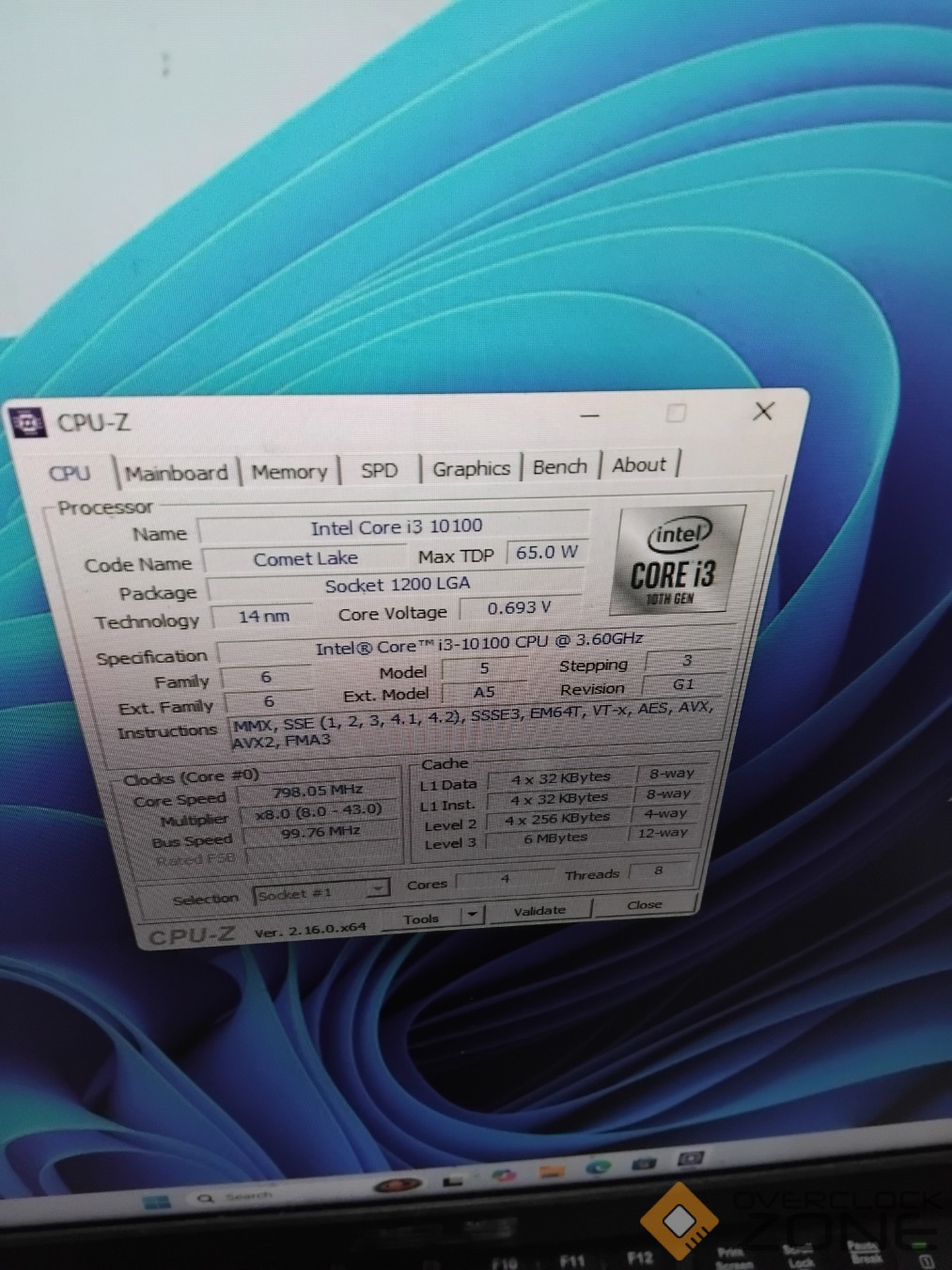Launch Microsoft Edge from the taskbar

click(x=598, y=1167)
